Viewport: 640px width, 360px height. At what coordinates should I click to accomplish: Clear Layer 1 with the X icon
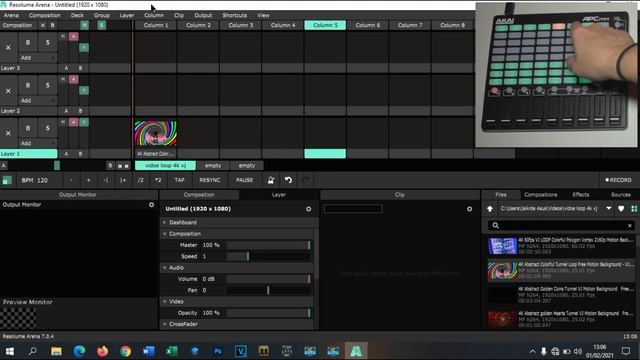pyautogui.click(x=8, y=133)
